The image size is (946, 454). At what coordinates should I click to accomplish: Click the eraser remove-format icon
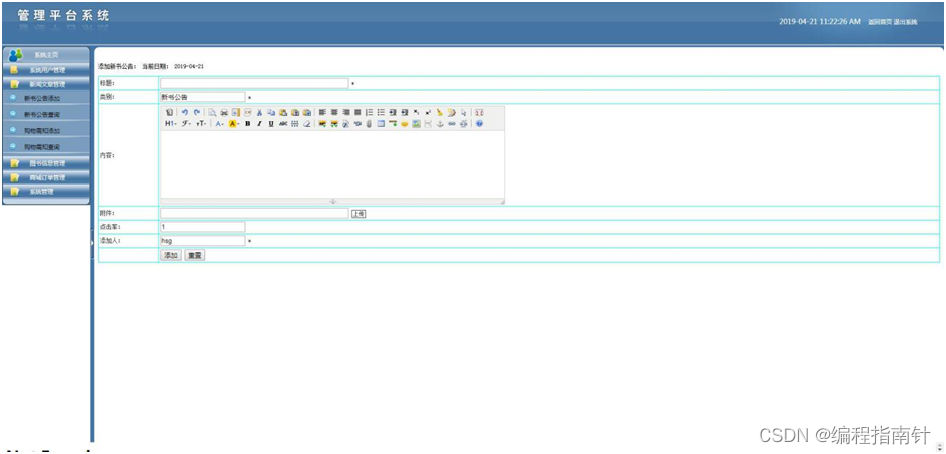tap(306, 124)
